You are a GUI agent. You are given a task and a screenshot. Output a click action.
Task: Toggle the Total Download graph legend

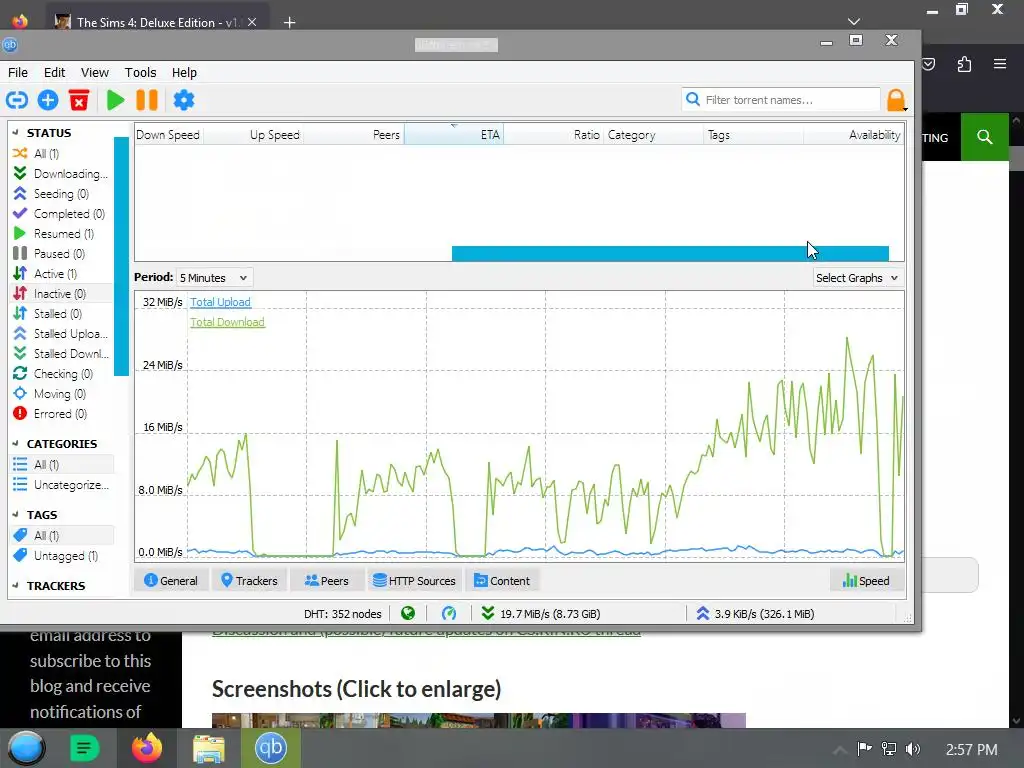coord(227,322)
